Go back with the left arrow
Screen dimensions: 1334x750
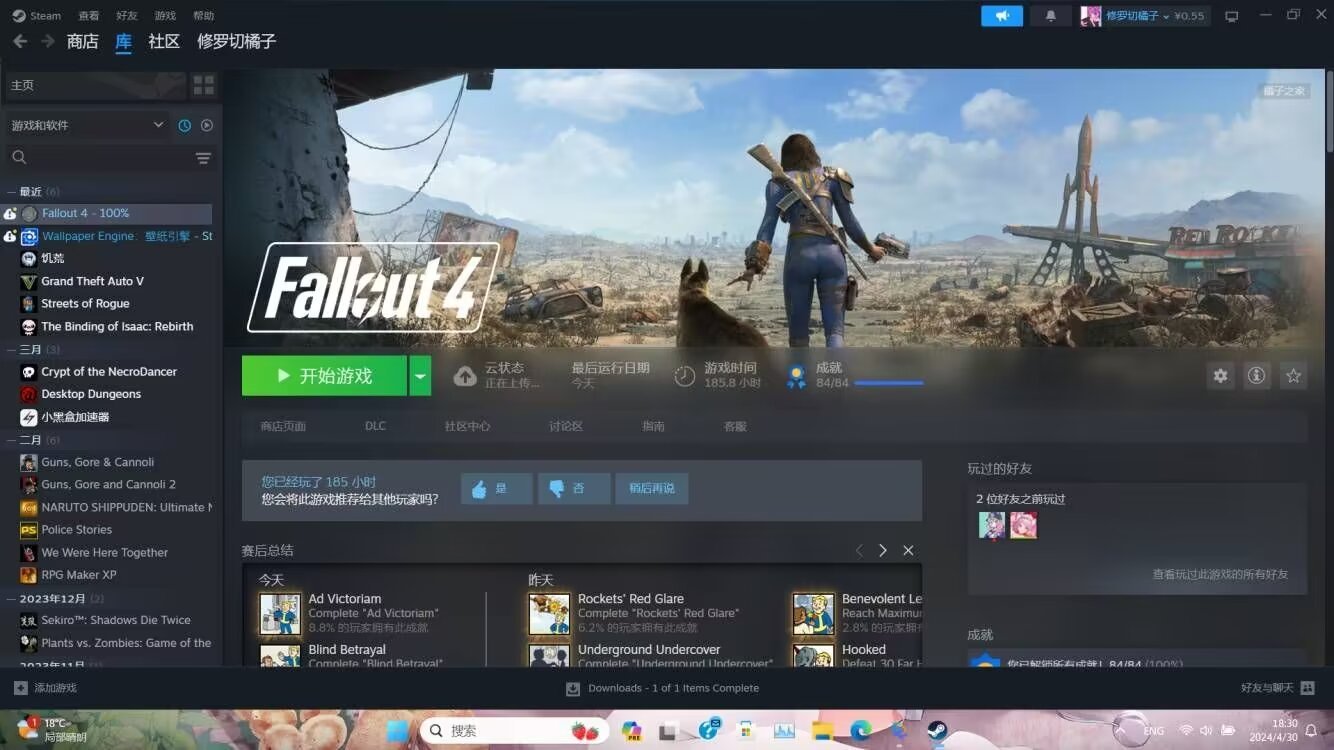19,42
